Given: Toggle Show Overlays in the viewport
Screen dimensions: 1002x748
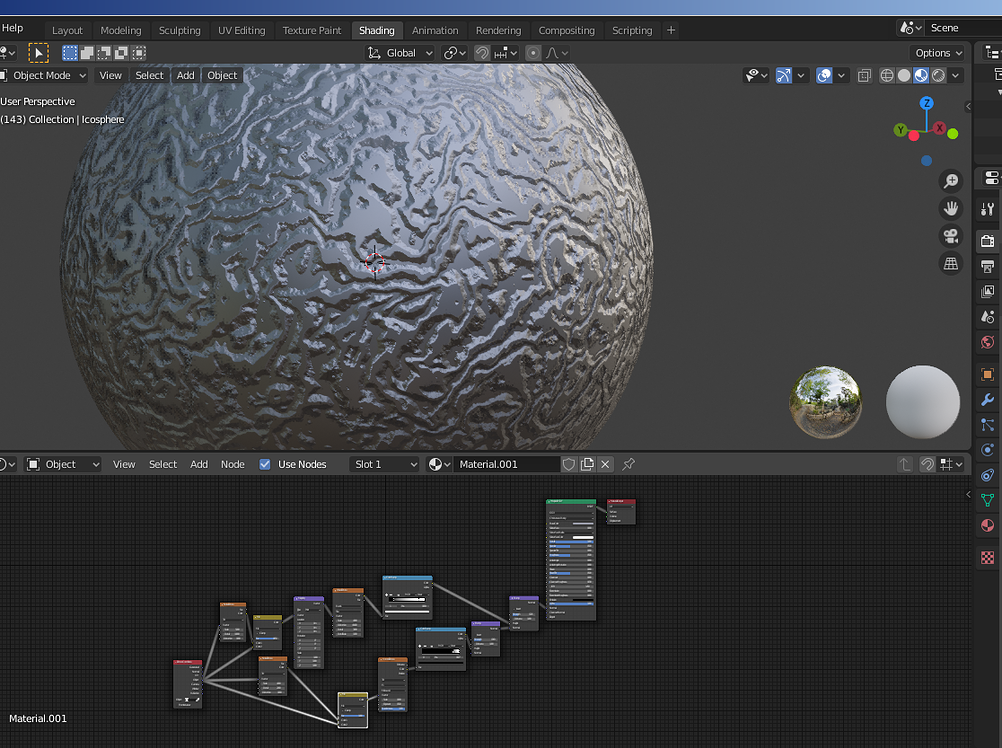Looking at the screenshot, I should [x=822, y=75].
